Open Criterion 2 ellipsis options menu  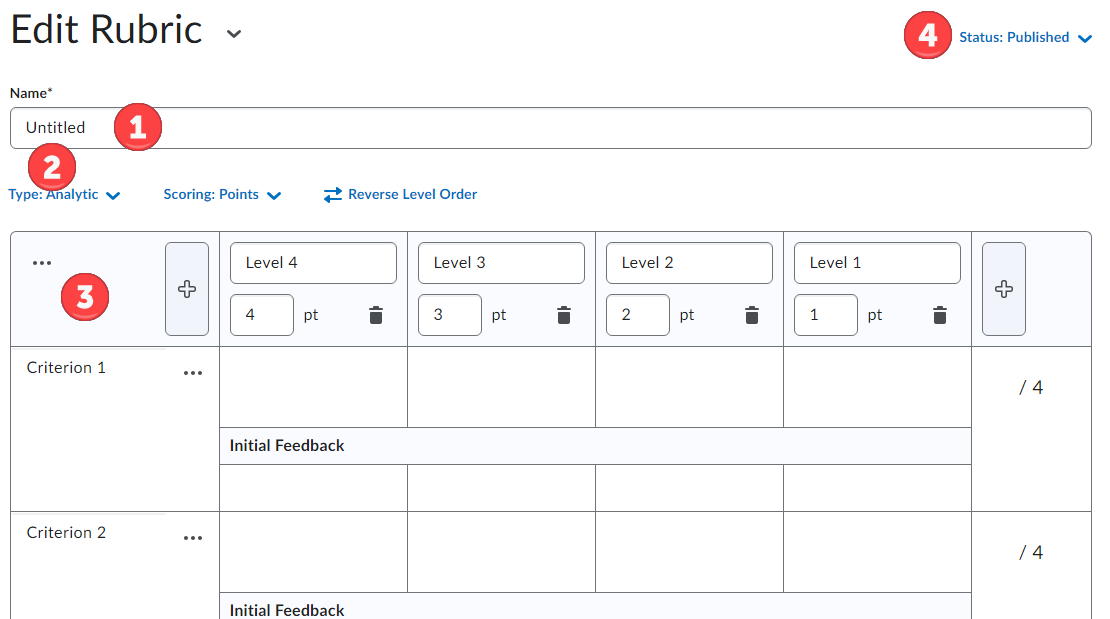tap(193, 538)
